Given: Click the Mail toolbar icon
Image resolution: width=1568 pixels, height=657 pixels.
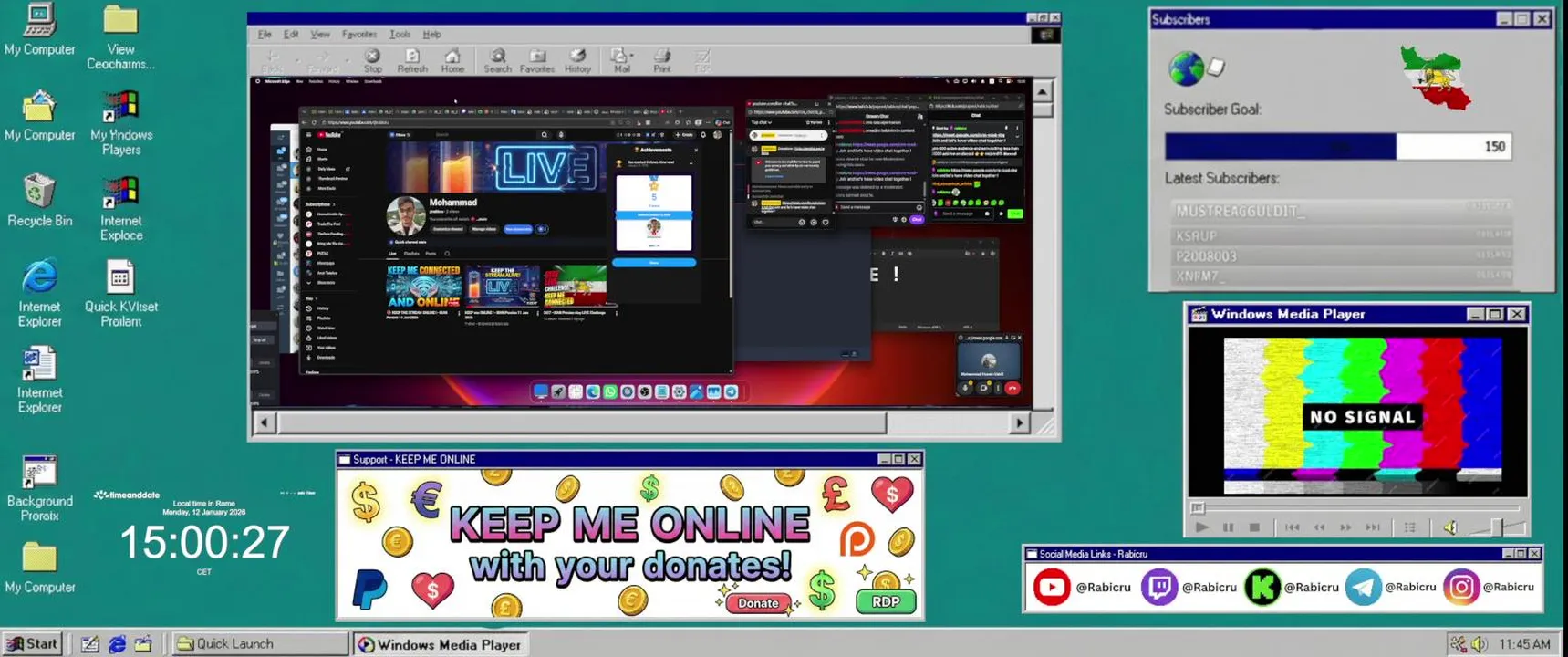Looking at the screenshot, I should pyautogui.click(x=621, y=60).
